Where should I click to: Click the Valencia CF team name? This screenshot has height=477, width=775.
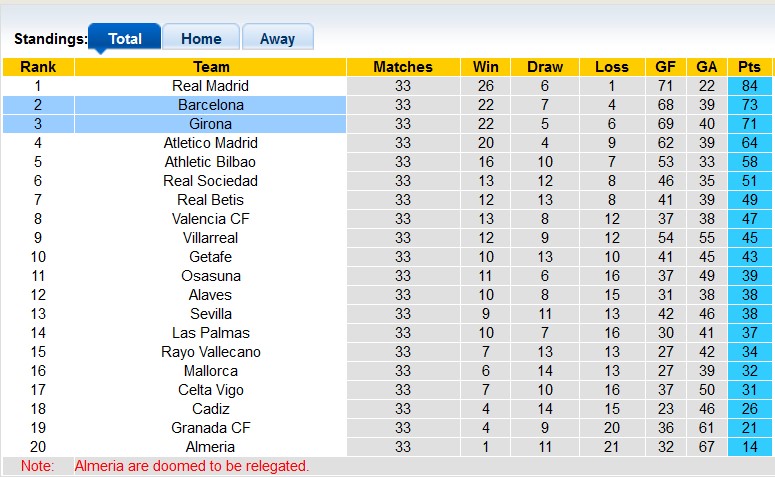click(x=210, y=219)
